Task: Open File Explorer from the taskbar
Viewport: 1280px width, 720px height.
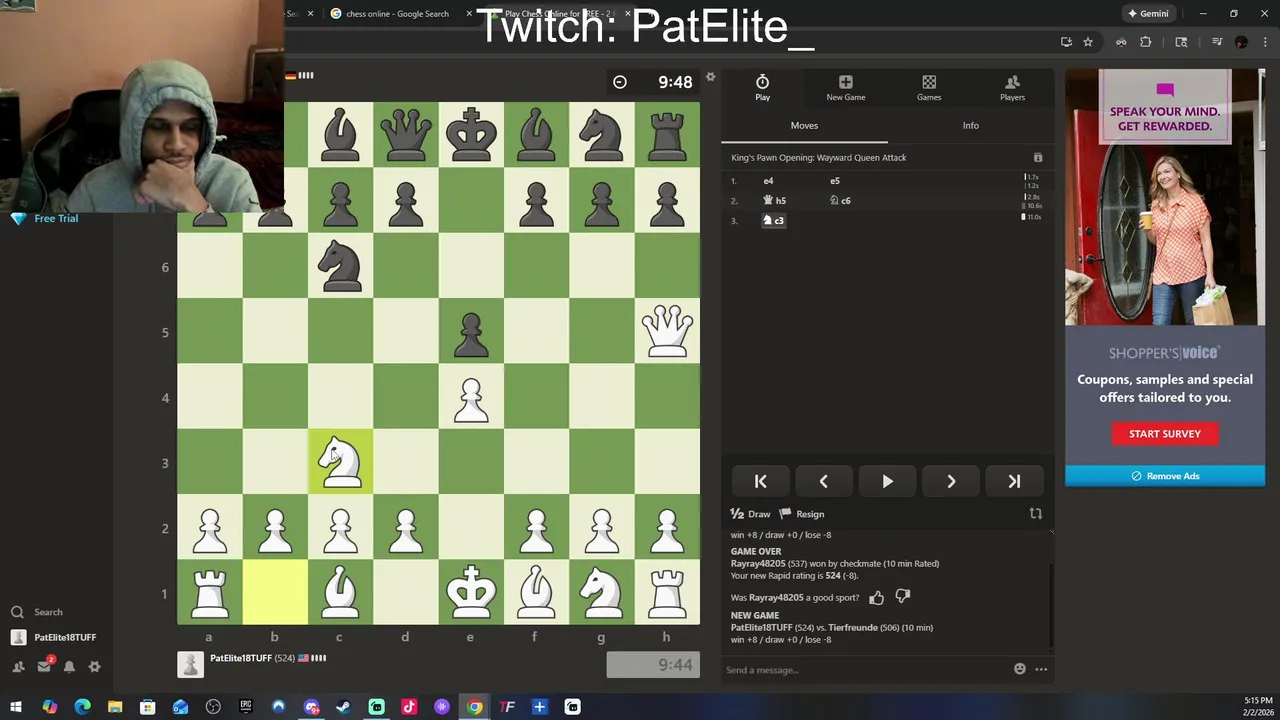Action: (115, 707)
